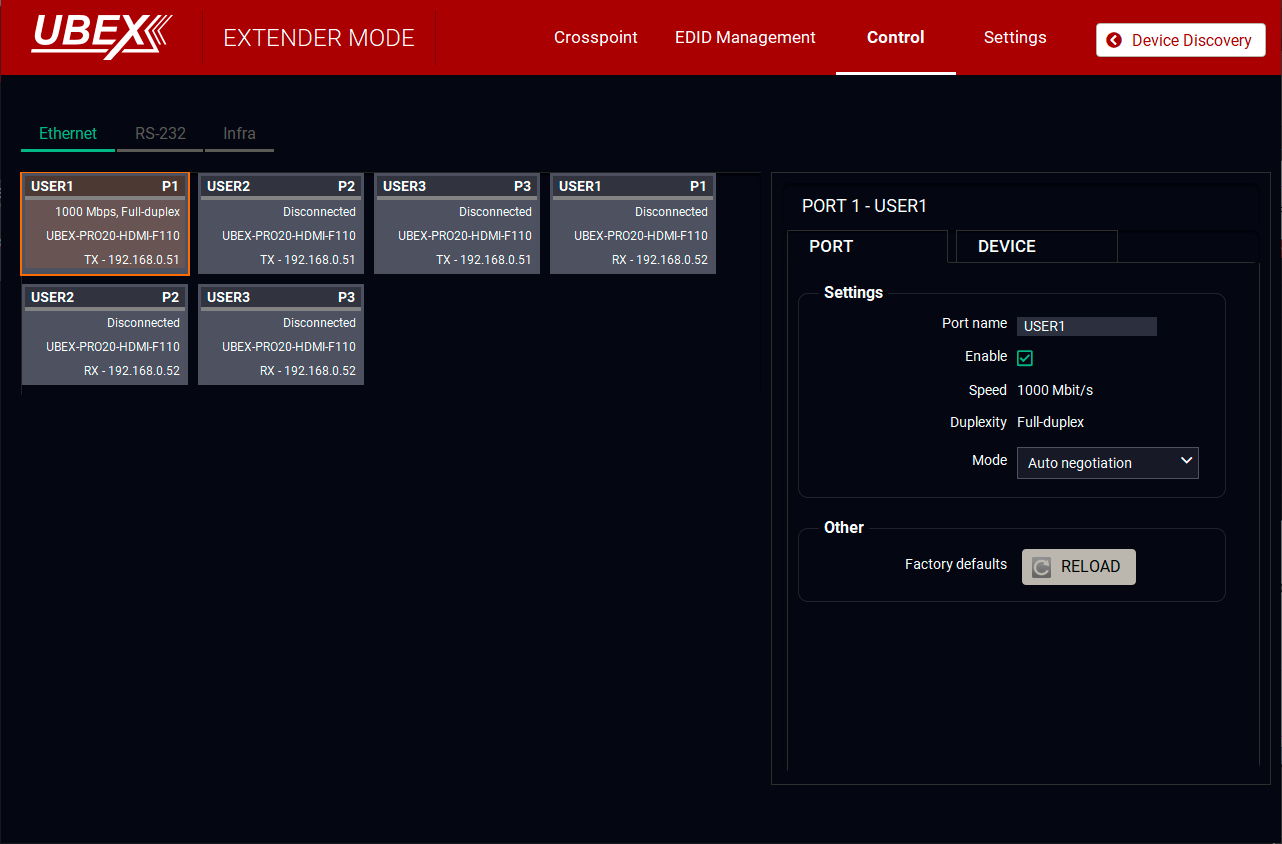Open the DEVICE tab in port panel
1282x844 pixels.
1006,247
